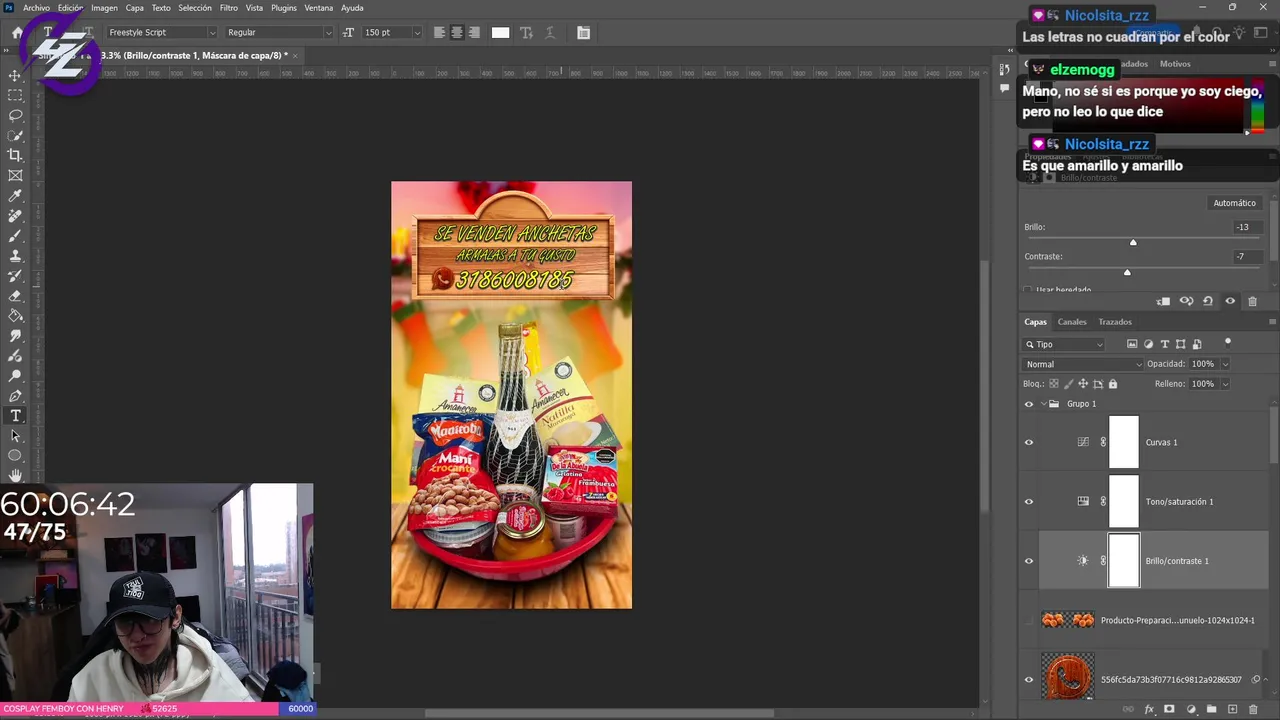Click the Brillo slider handle

[1133, 242]
